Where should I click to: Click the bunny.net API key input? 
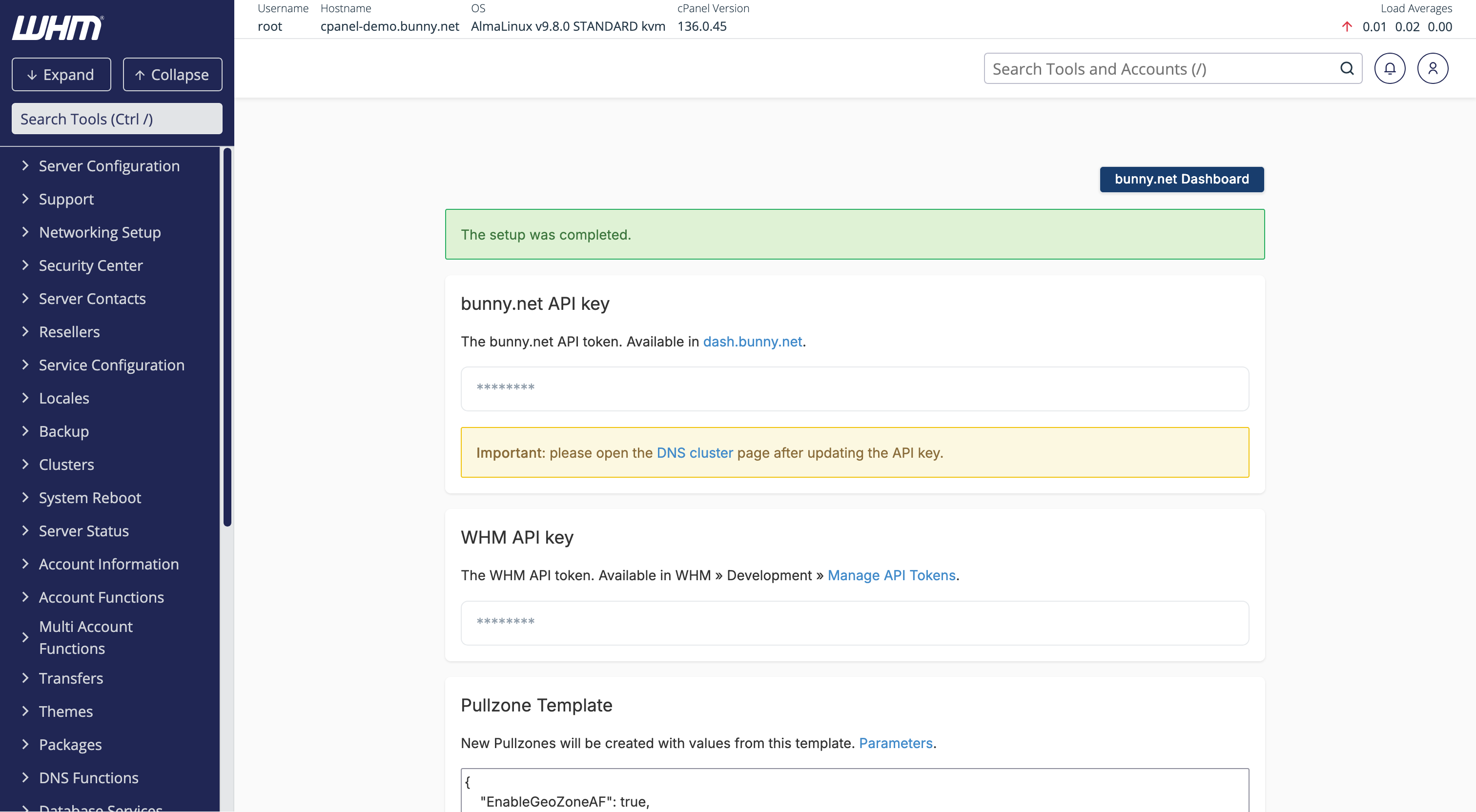click(854, 388)
